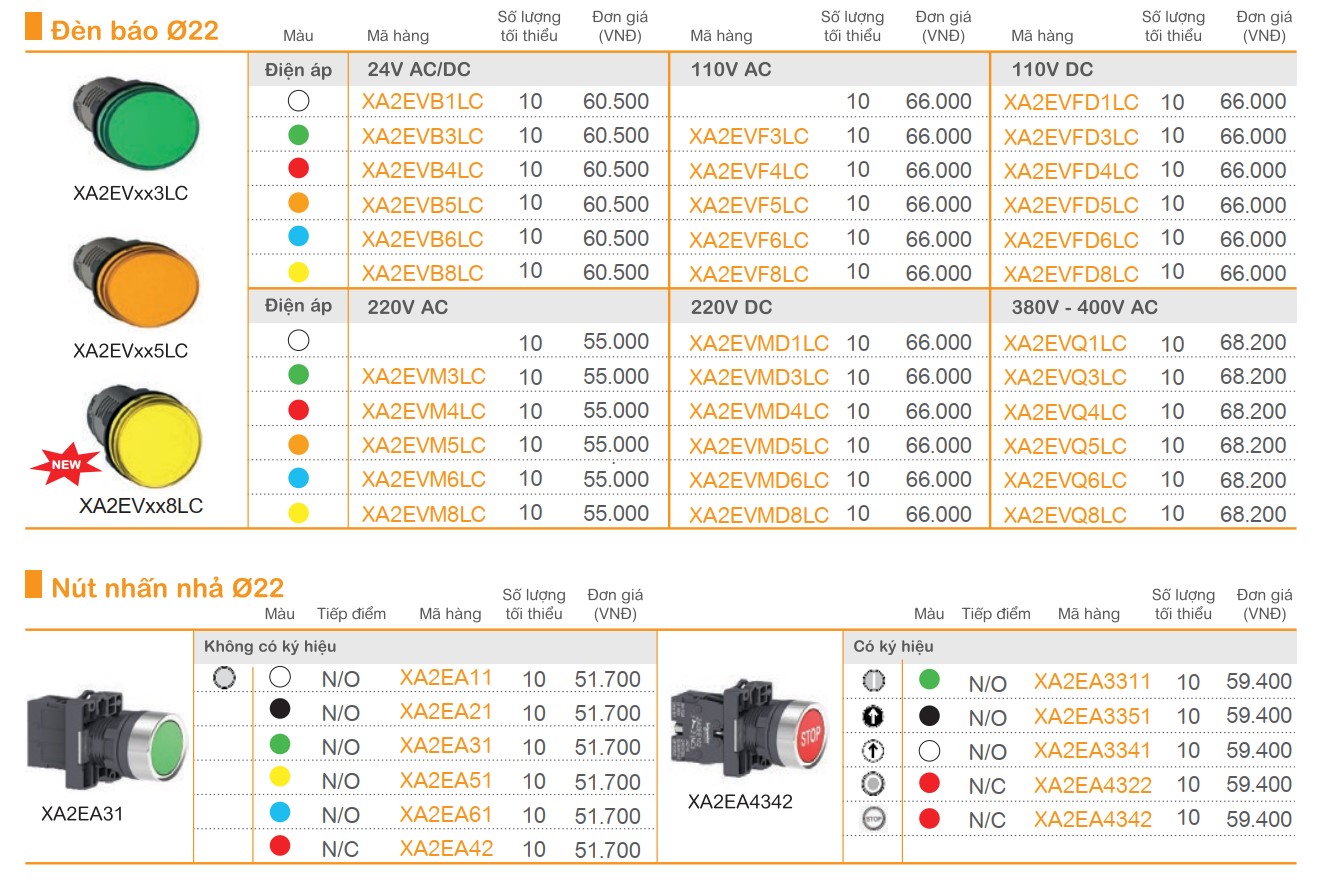The height and width of the screenshot is (885, 1321).
Task: Open product code XA2EVQ8LC
Action: pos(1065,515)
